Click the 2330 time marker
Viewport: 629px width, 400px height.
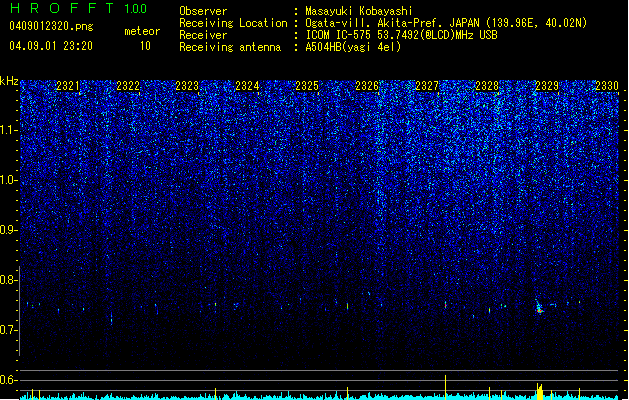pyautogui.click(x=607, y=86)
